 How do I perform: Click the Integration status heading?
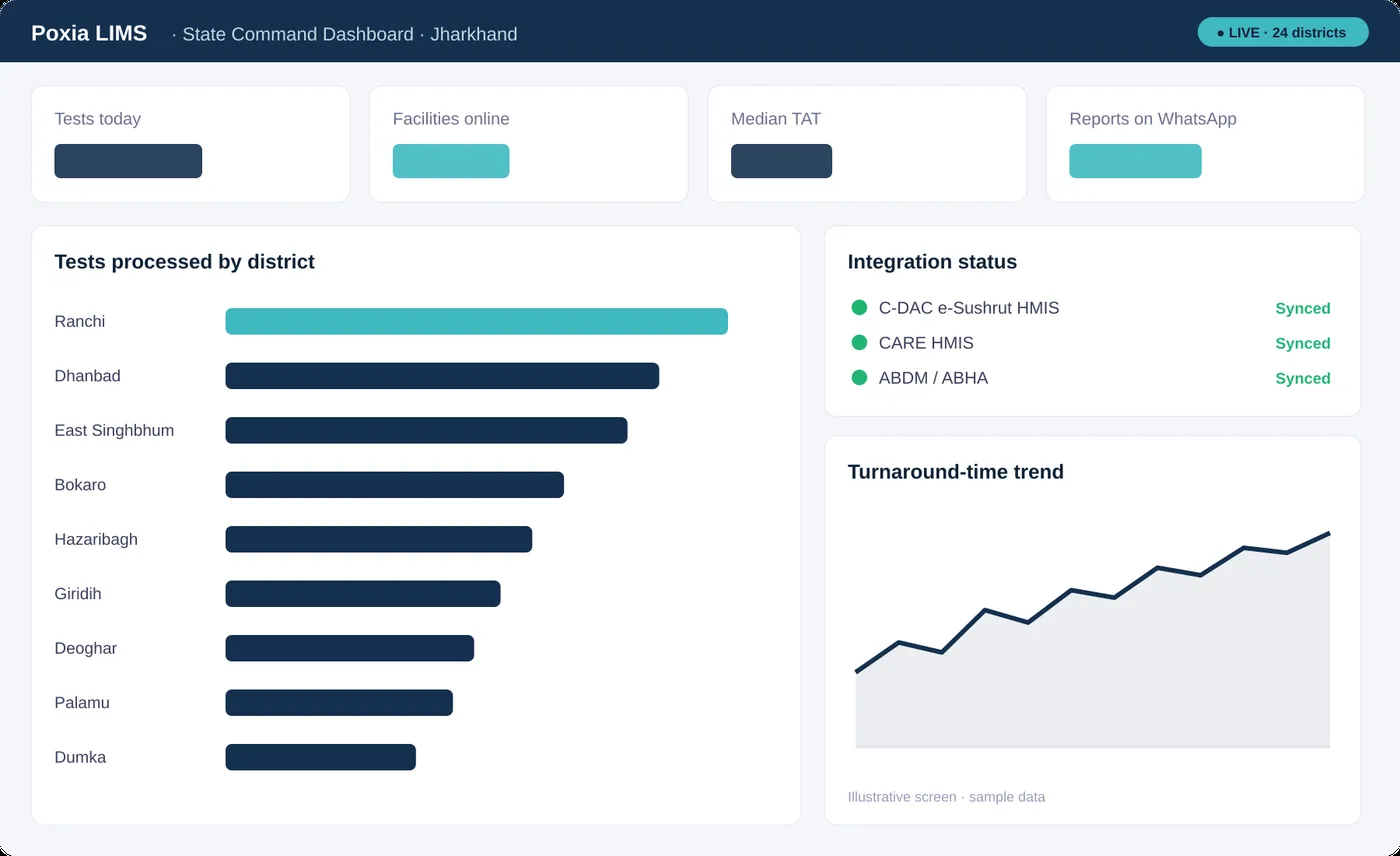pos(932,262)
